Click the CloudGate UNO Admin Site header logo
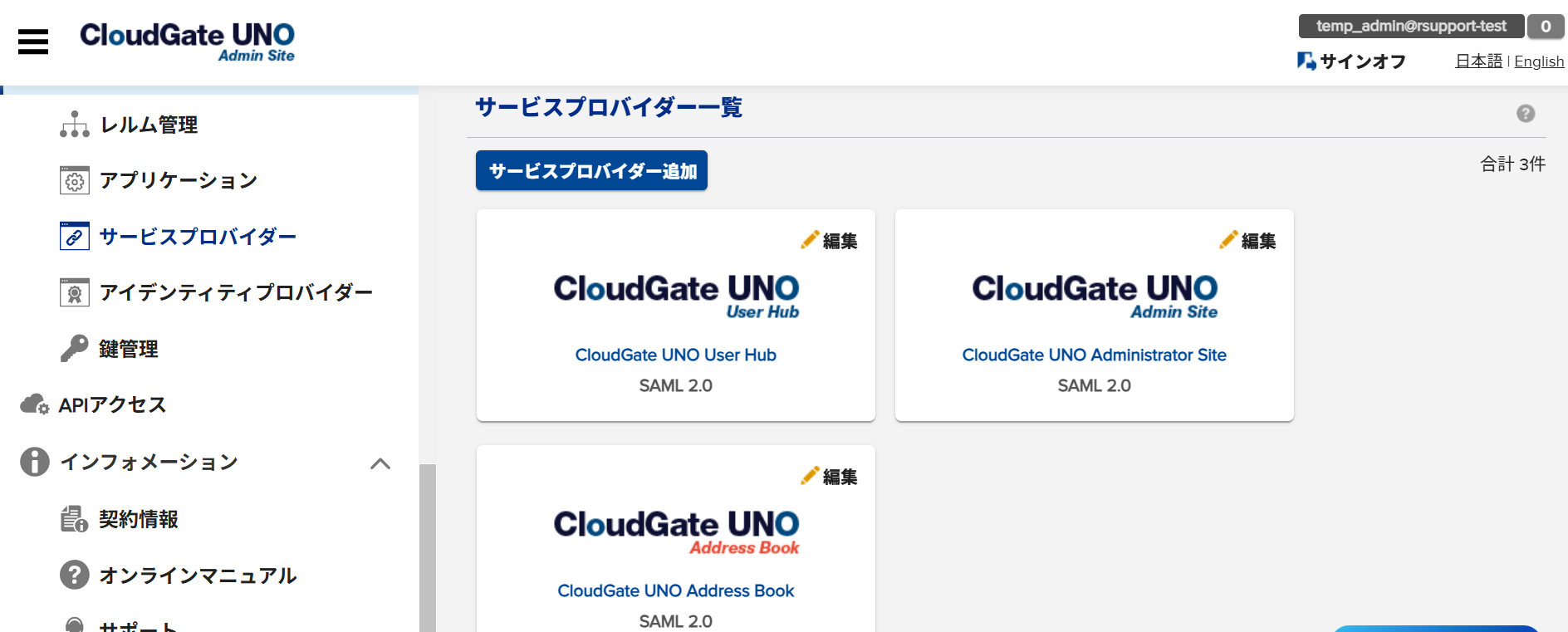 tap(187, 42)
